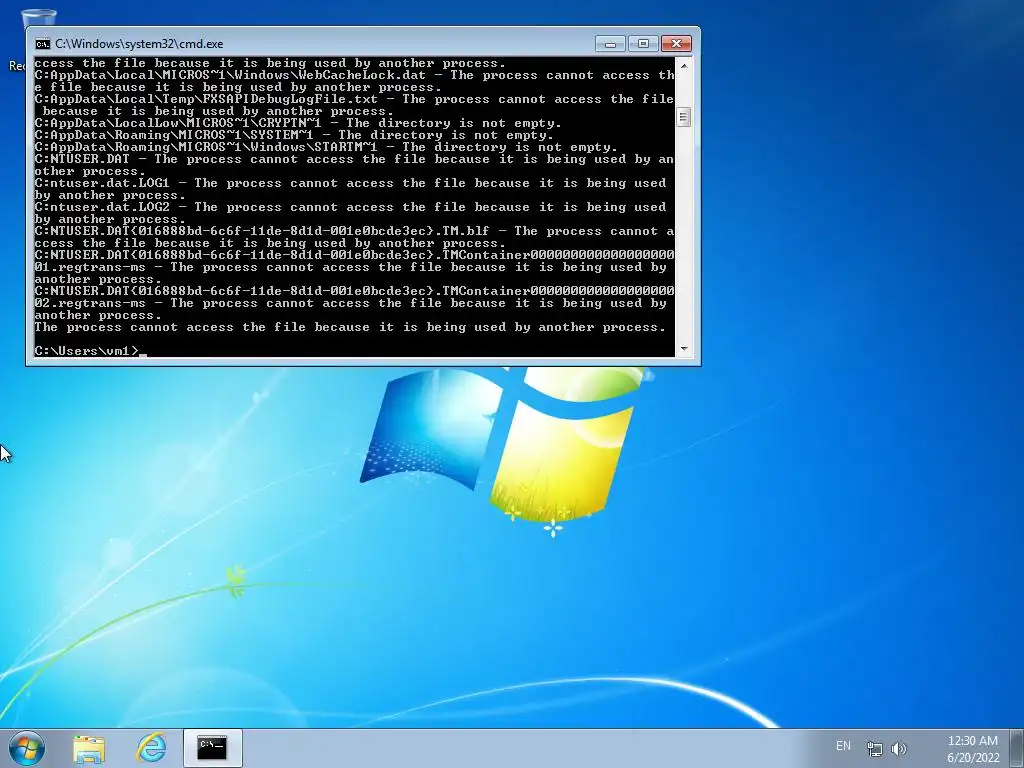Close the cmd.exe window

tap(677, 44)
